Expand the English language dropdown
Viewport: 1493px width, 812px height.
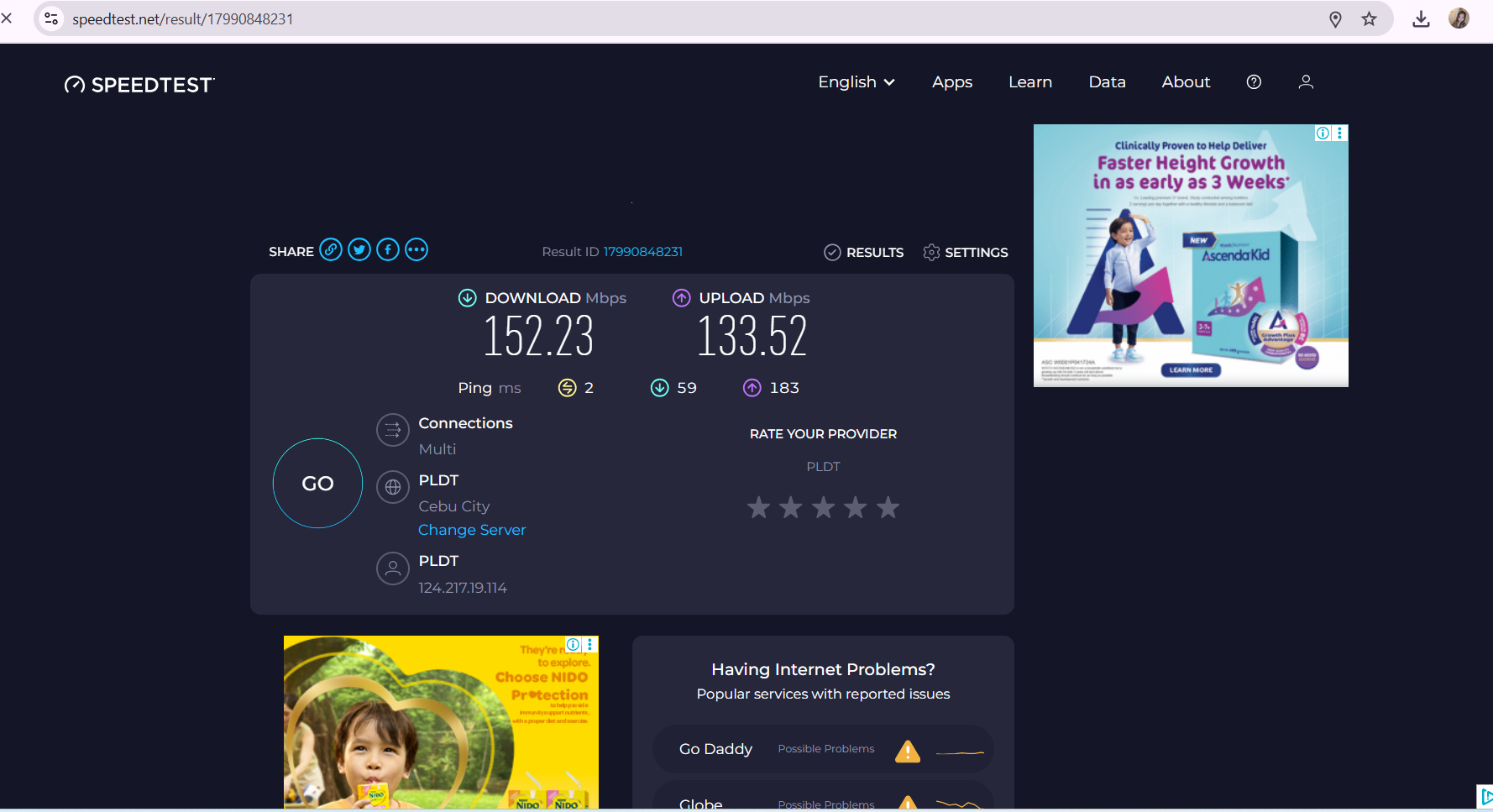[x=857, y=82]
